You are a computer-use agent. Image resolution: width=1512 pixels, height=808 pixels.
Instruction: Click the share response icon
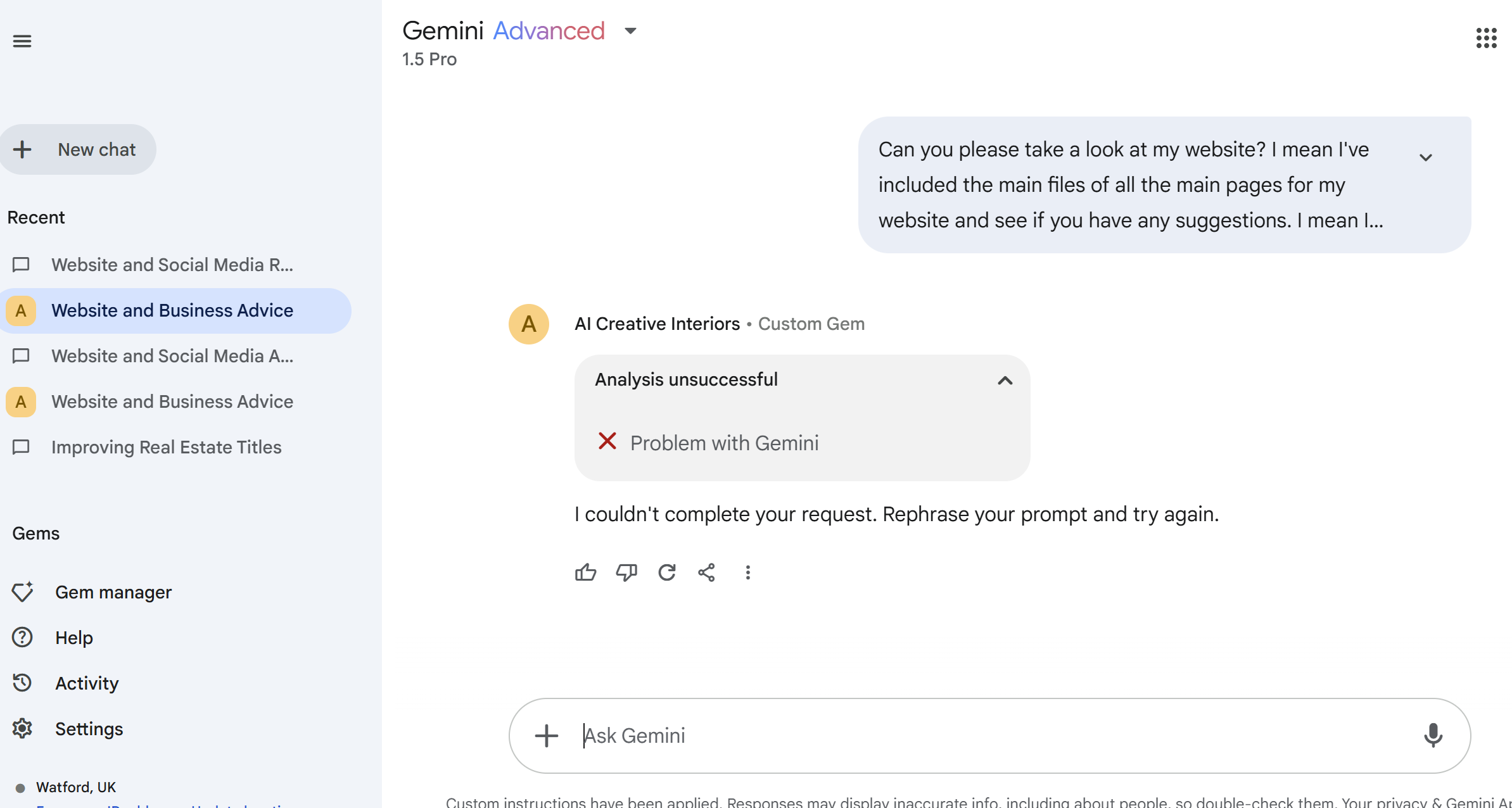(707, 572)
